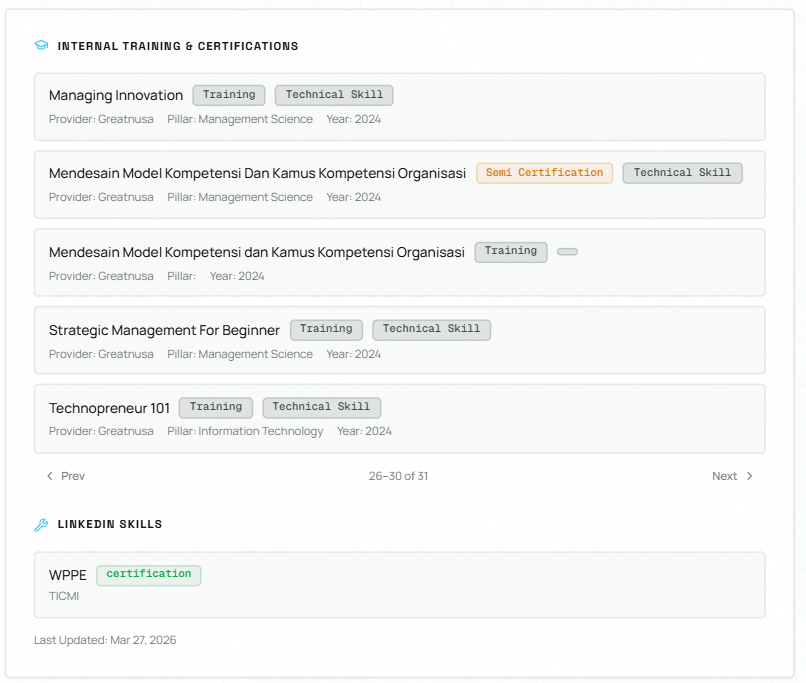The height and width of the screenshot is (683, 806).
Task: Select the WPPE LinkedIn skill card
Action: tap(399, 585)
